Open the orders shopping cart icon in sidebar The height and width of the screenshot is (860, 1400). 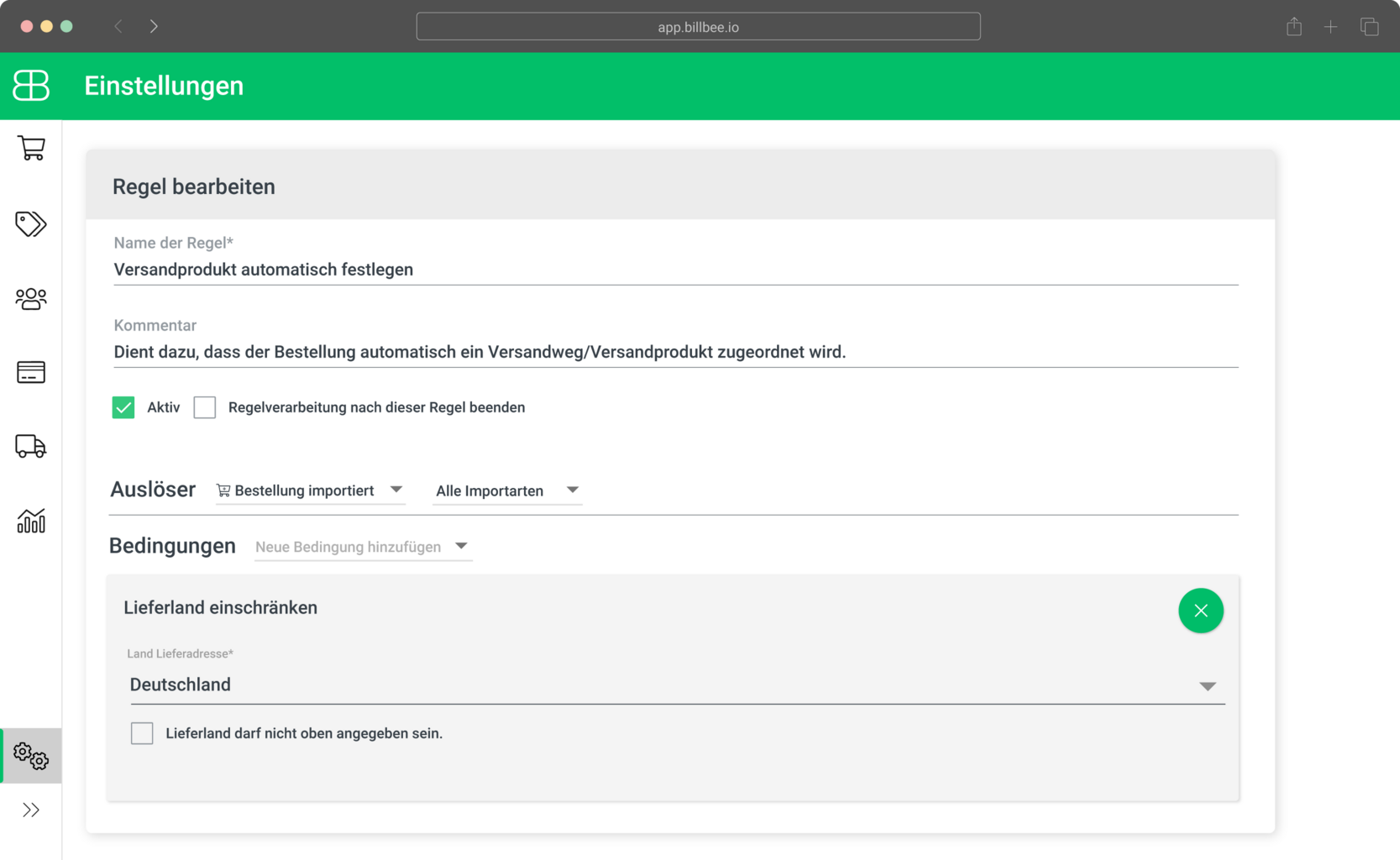tap(31, 149)
